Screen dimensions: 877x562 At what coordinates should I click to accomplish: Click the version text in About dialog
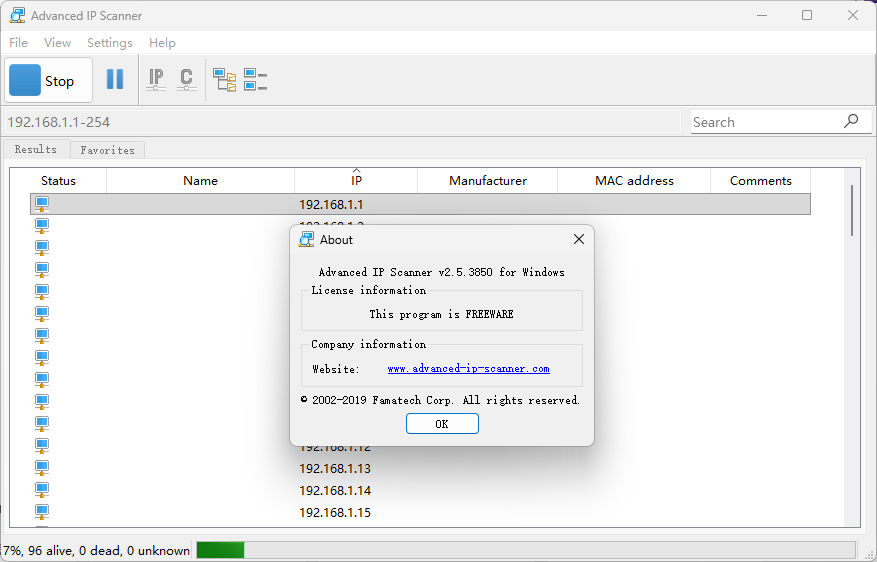441,272
